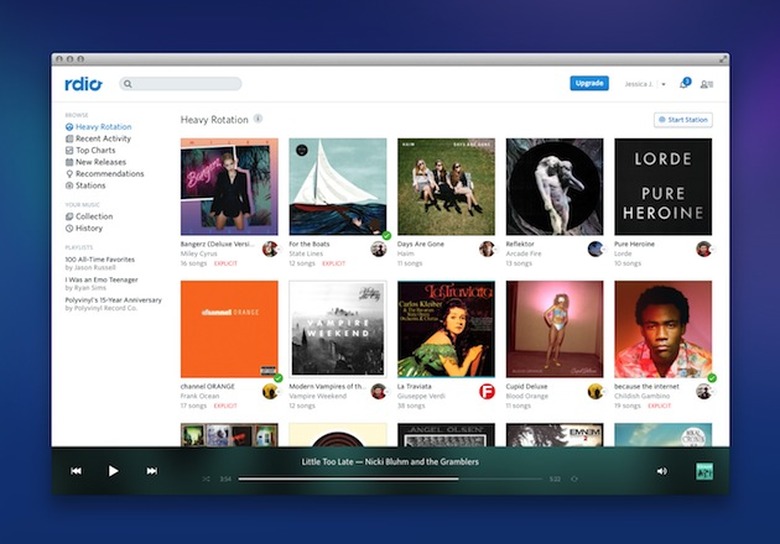Open Top Charts in the sidebar
The height and width of the screenshot is (544, 780).
pos(96,150)
